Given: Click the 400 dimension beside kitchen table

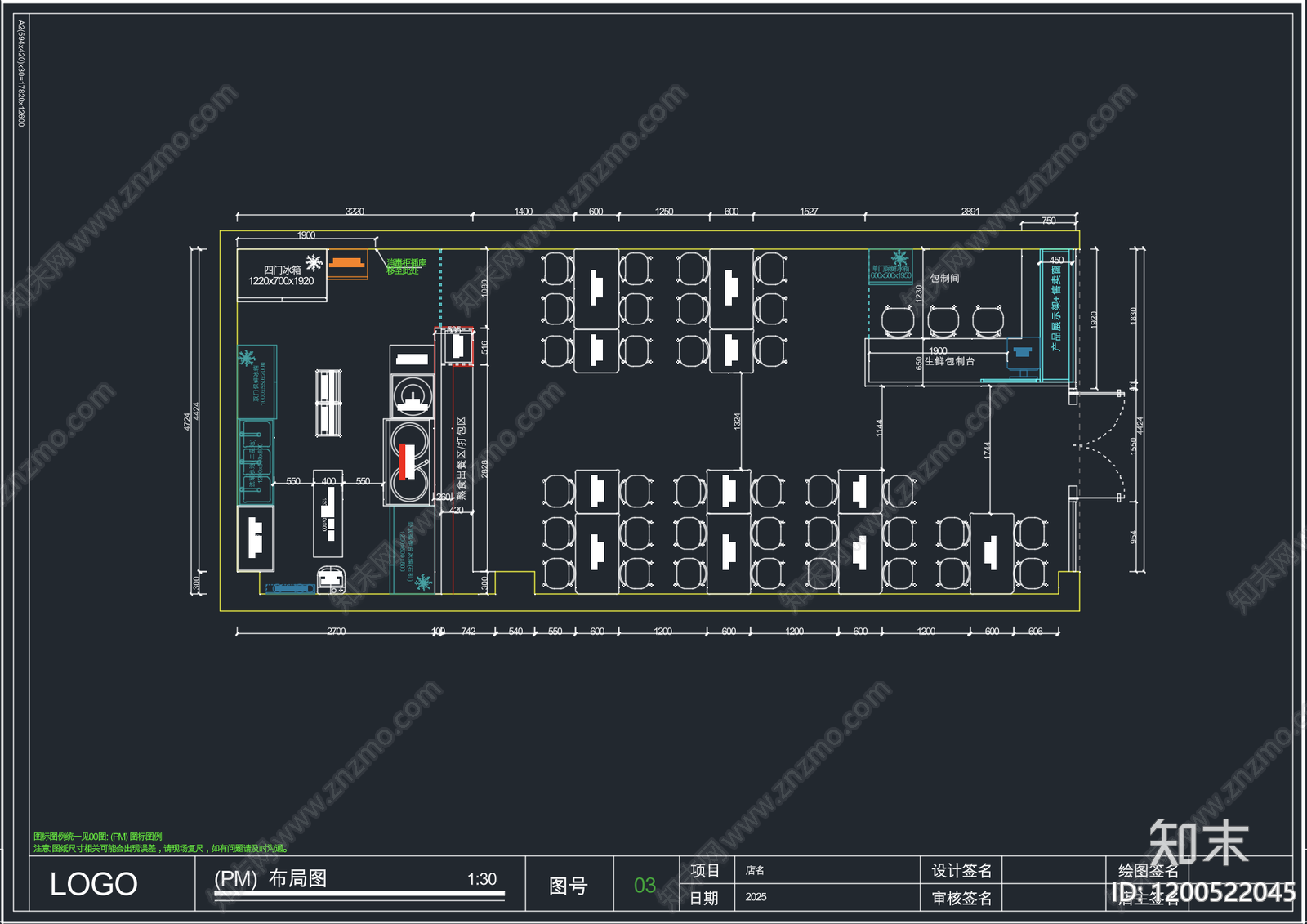Looking at the screenshot, I should coord(328,481).
